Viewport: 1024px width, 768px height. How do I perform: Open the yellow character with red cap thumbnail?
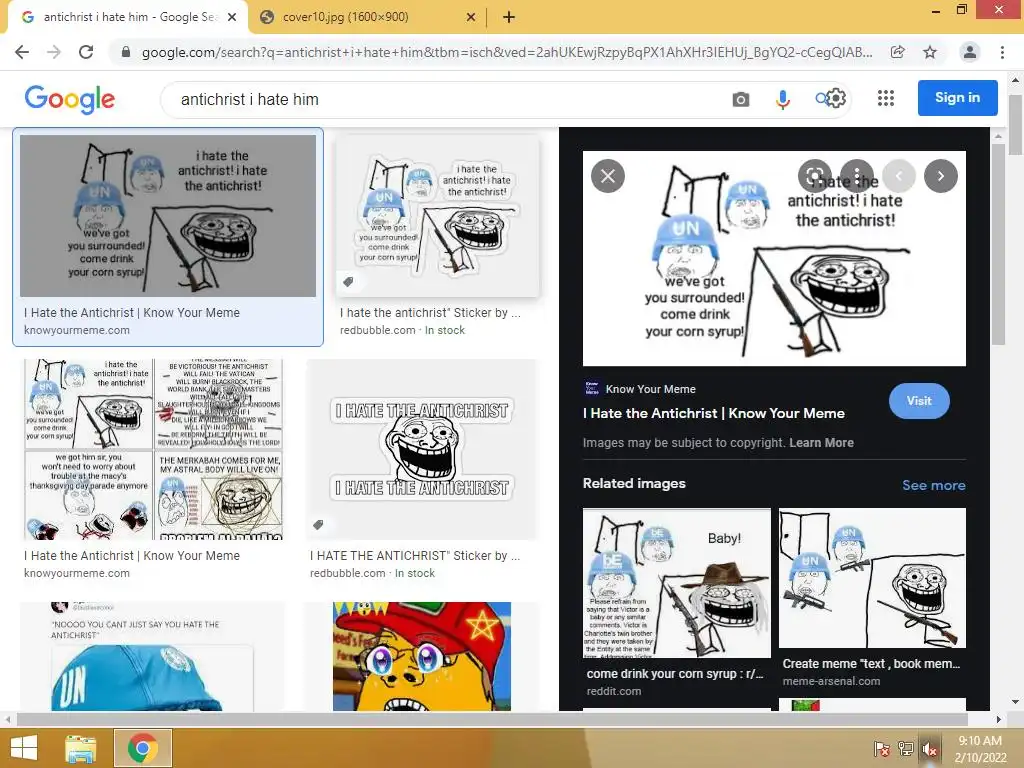coord(422,656)
